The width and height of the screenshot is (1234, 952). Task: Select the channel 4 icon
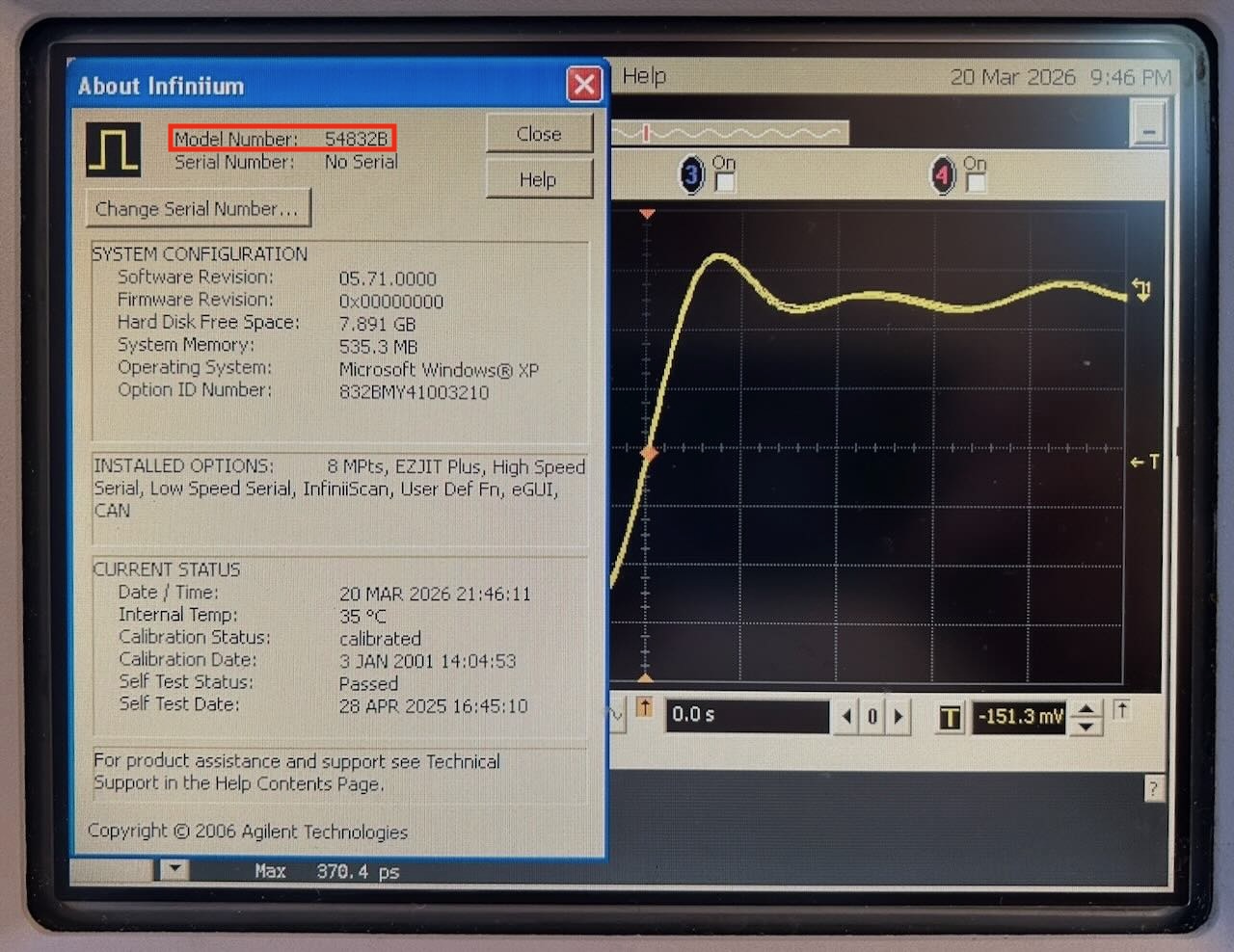pyautogui.click(x=942, y=176)
